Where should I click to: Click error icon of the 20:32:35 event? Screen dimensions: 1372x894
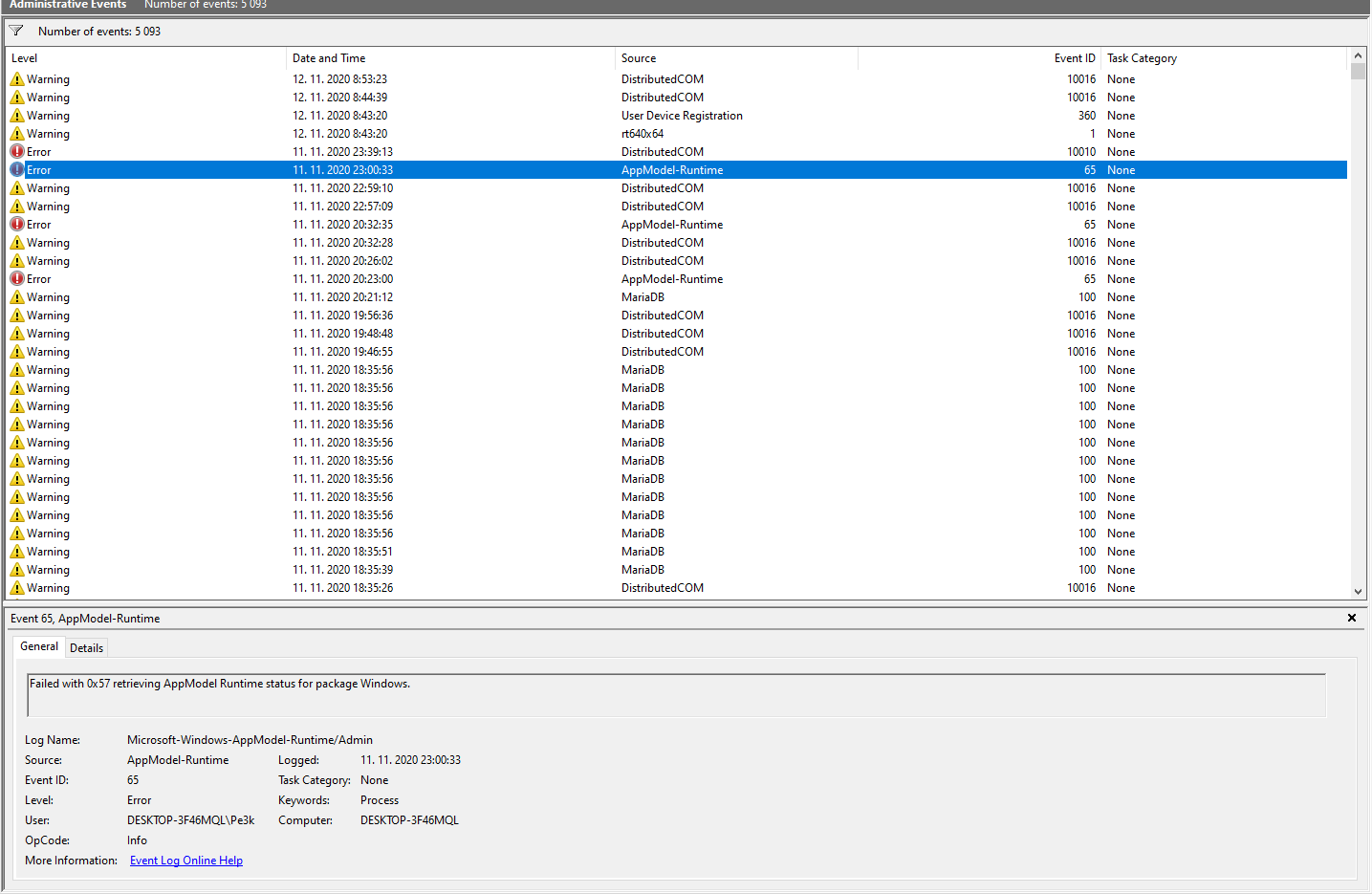click(x=17, y=225)
